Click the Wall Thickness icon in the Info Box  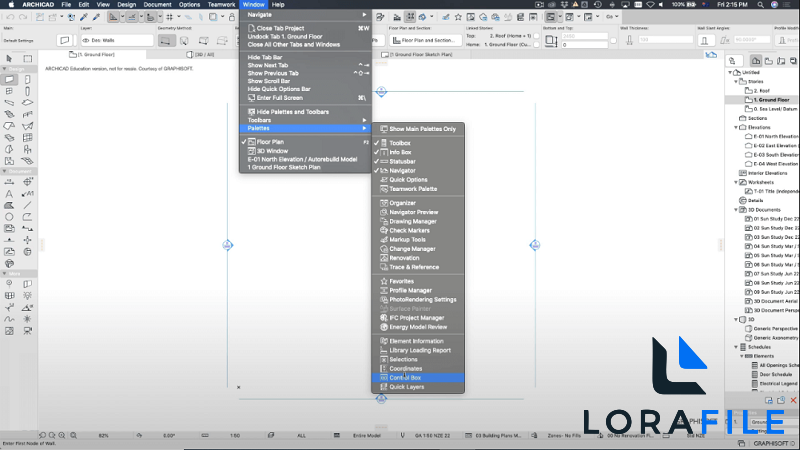tap(629, 40)
